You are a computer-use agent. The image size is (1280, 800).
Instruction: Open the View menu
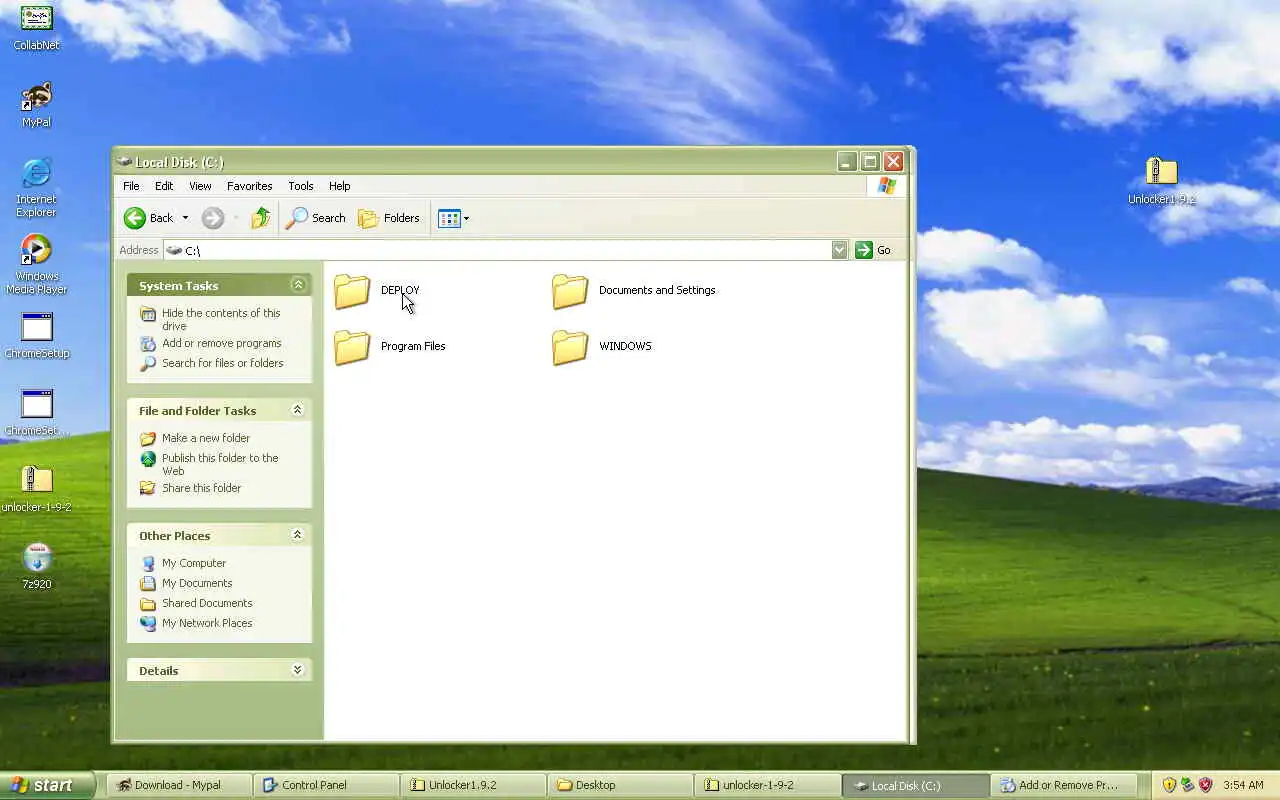click(x=200, y=186)
